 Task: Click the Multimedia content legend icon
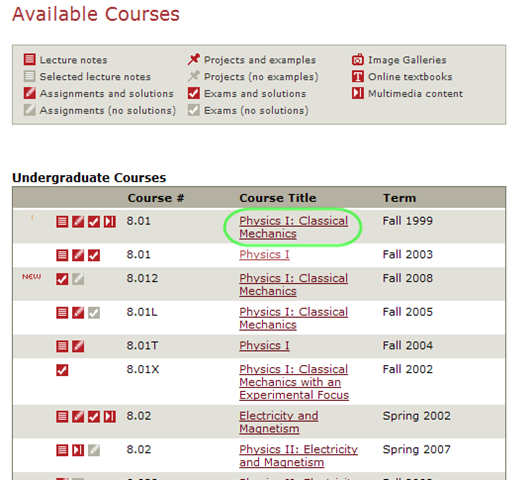358,93
